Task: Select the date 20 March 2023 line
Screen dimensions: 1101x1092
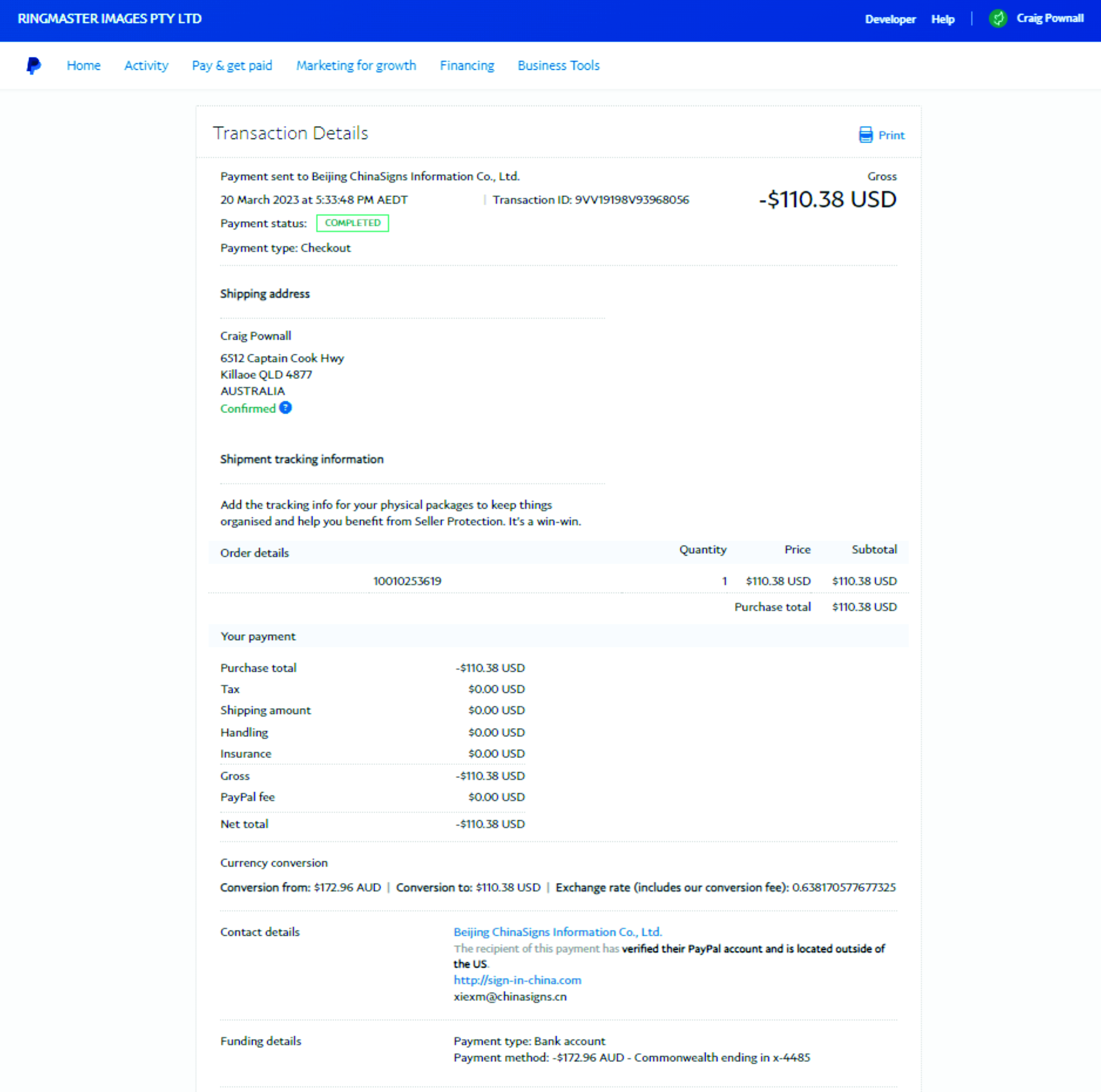Action: tap(314, 200)
